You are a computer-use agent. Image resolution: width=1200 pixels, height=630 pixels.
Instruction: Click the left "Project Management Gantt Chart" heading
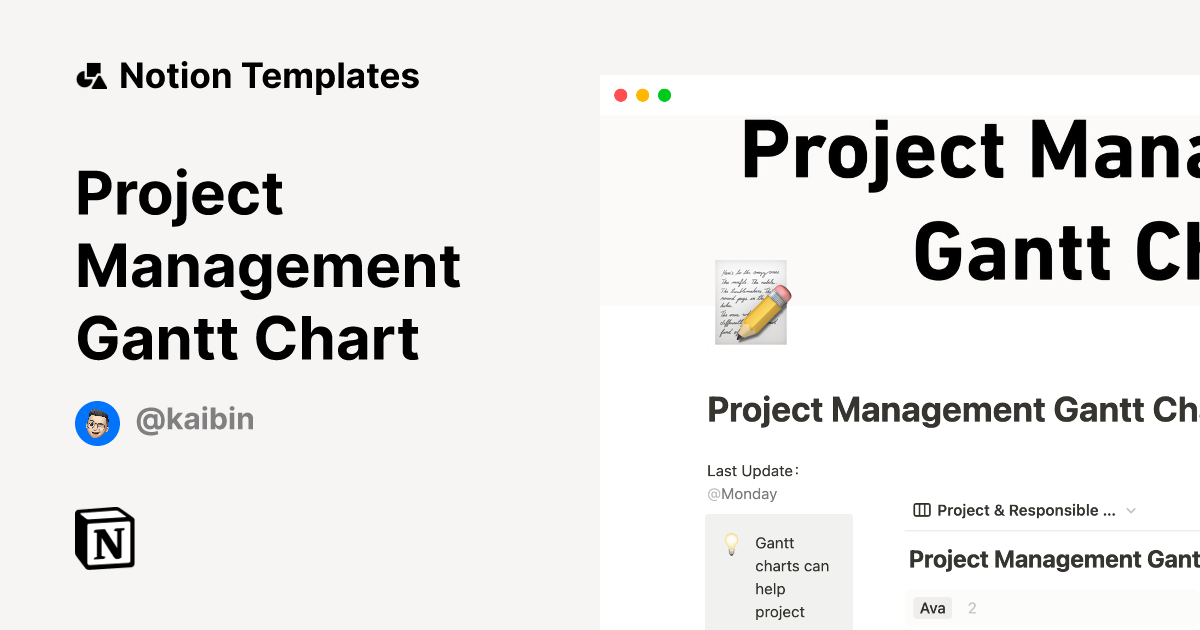tap(268, 266)
